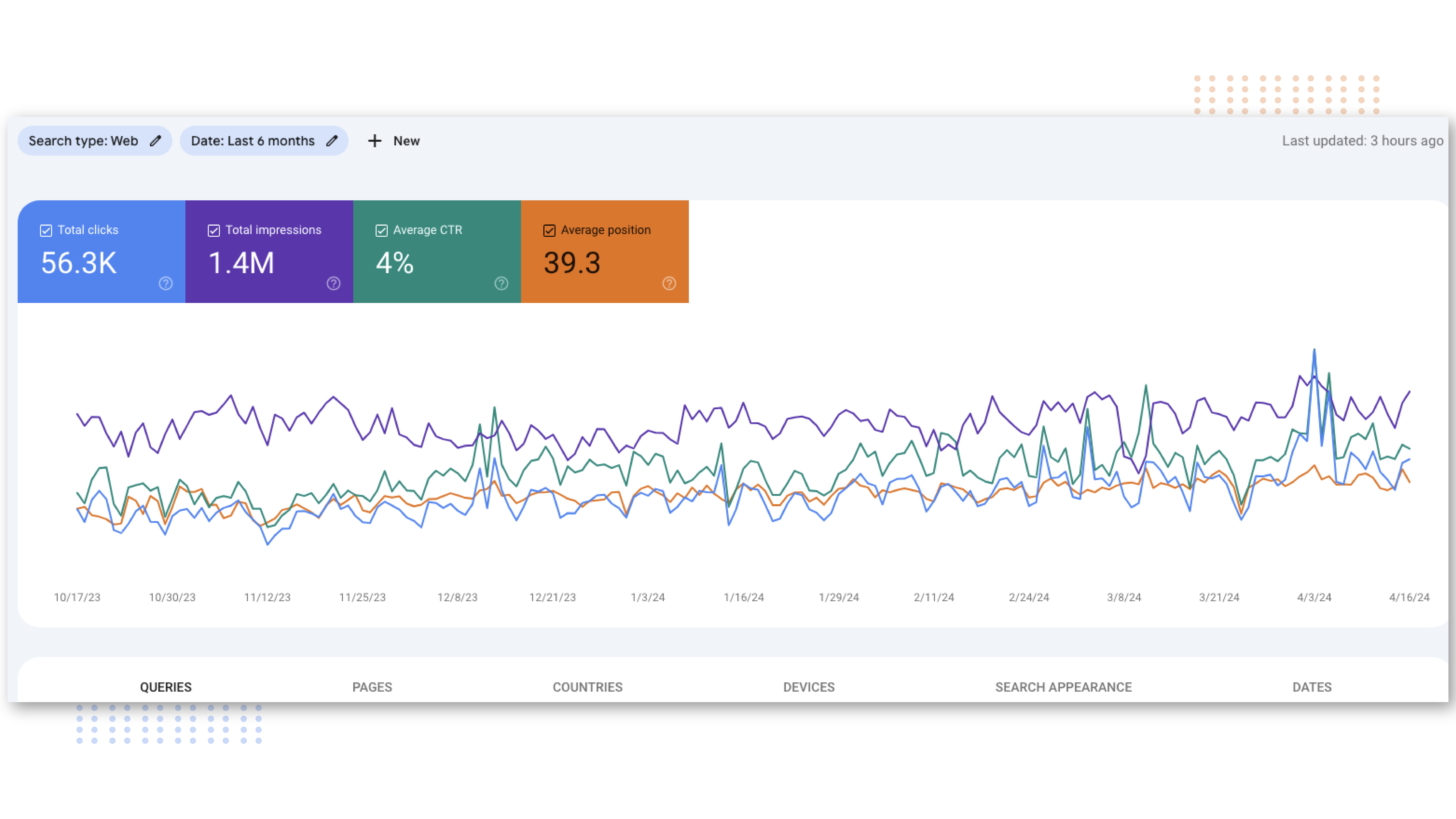Click the Average CTR info icon
Viewport: 1456px width, 819px height.
pyautogui.click(x=500, y=283)
